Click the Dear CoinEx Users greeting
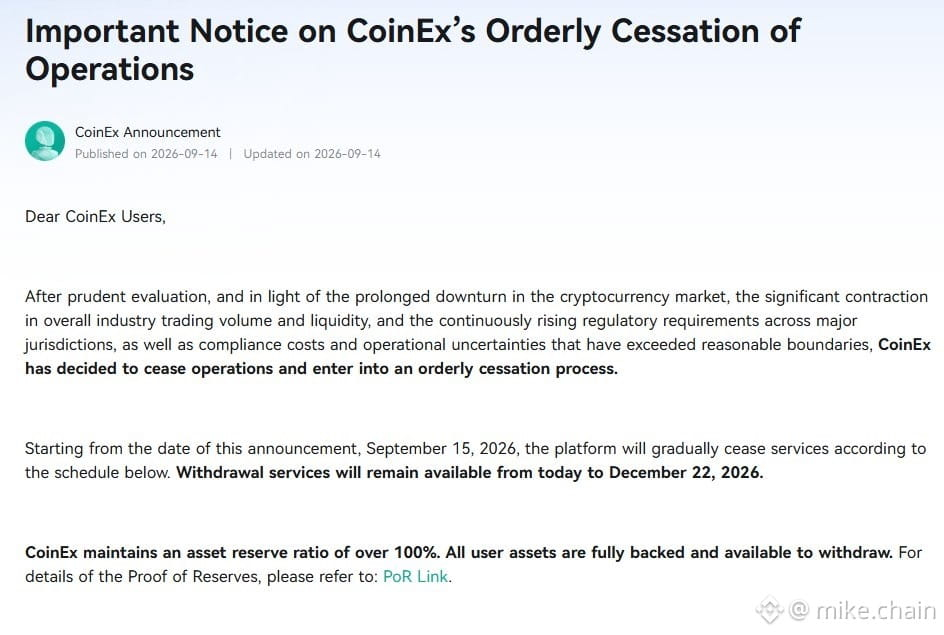This screenshot has width=944, height=635. pos(95,217)
